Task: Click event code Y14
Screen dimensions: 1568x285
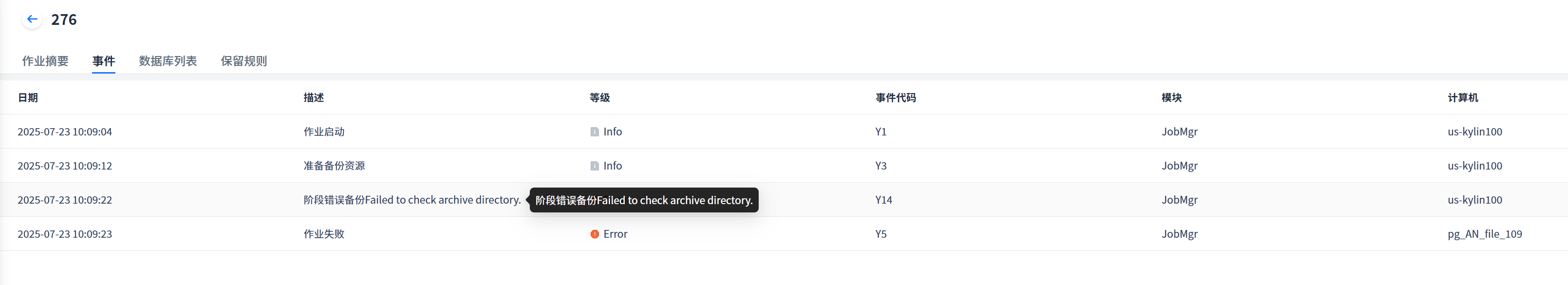Action: pyautogui.click(x=883, y=200)
